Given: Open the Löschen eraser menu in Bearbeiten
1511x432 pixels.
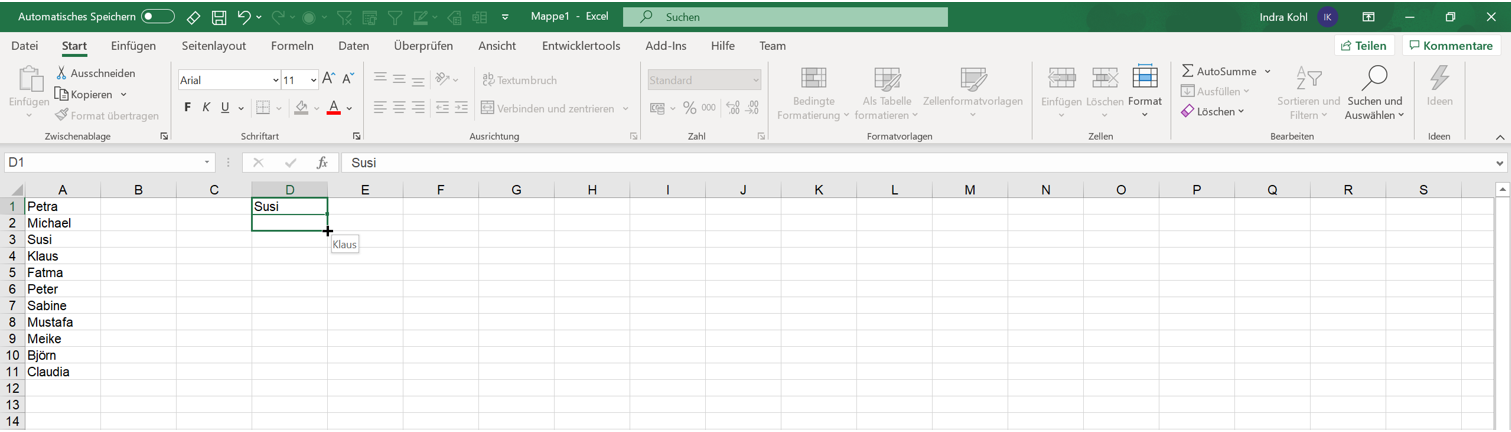Looking at the screenshot, I should (x=1212, y=111).
